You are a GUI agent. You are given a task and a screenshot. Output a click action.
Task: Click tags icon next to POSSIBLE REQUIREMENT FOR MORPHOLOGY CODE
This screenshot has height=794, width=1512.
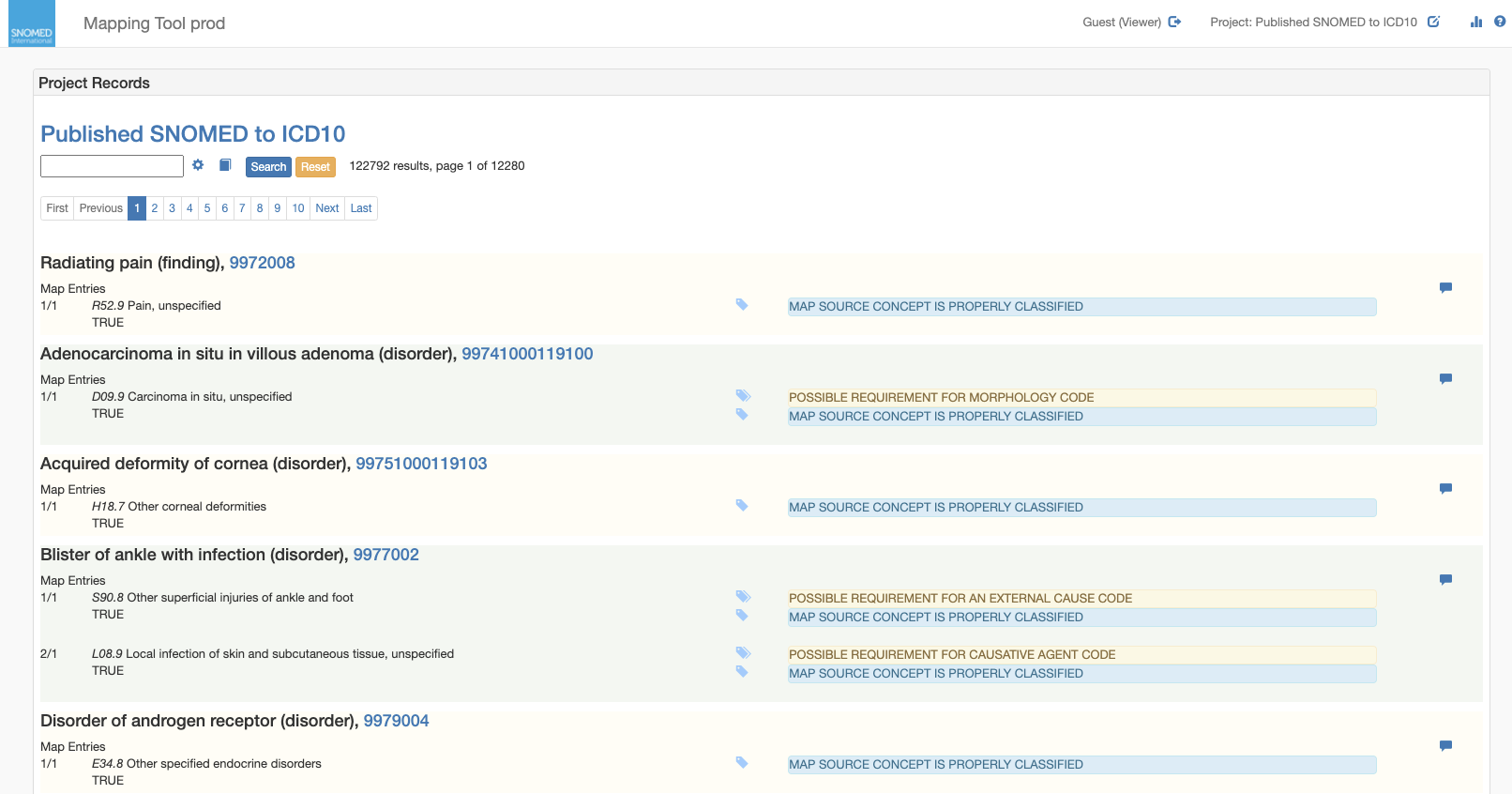pos(743,396)
